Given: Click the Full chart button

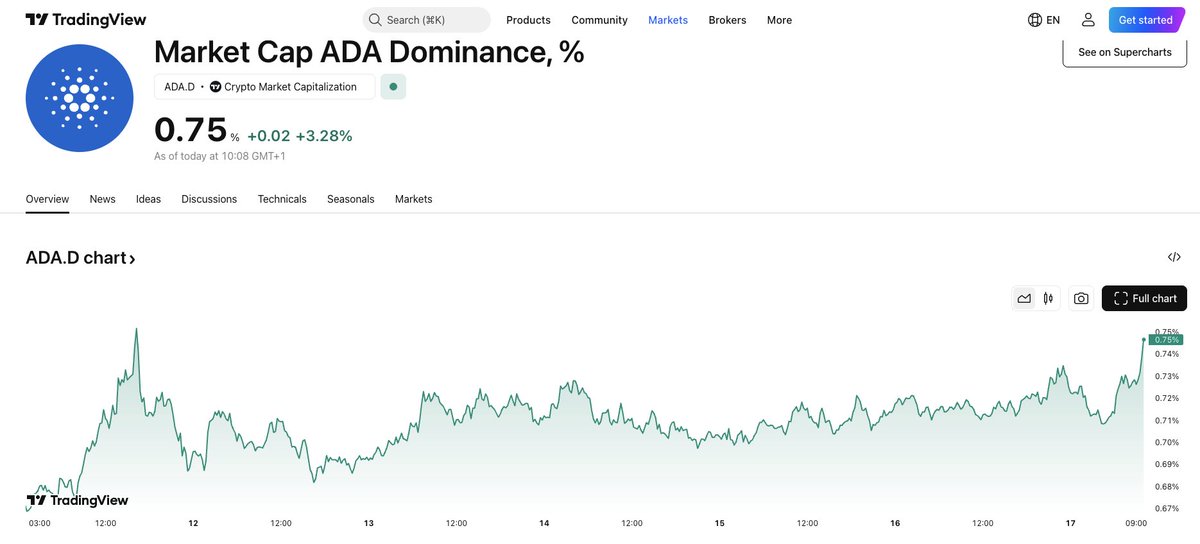Looking at the screenshot, I should tap(1144, 298).
